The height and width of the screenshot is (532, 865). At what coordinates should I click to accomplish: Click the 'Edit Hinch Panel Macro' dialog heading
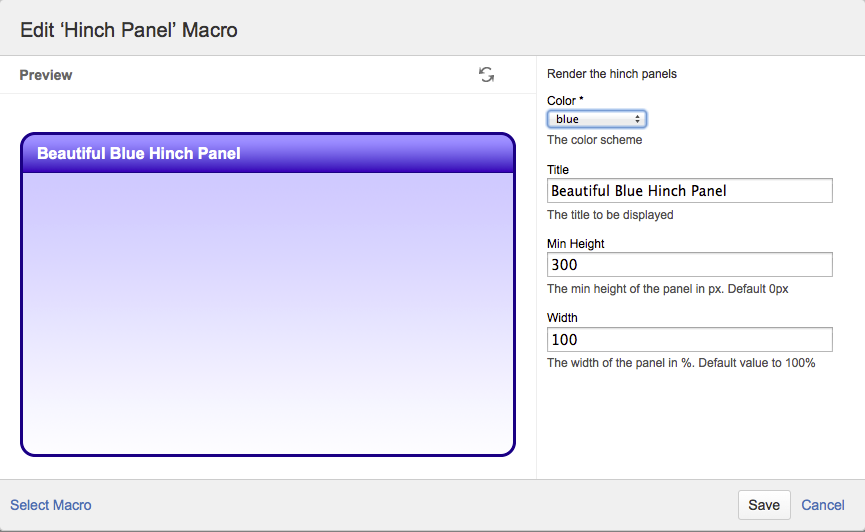tap(129, 29)
